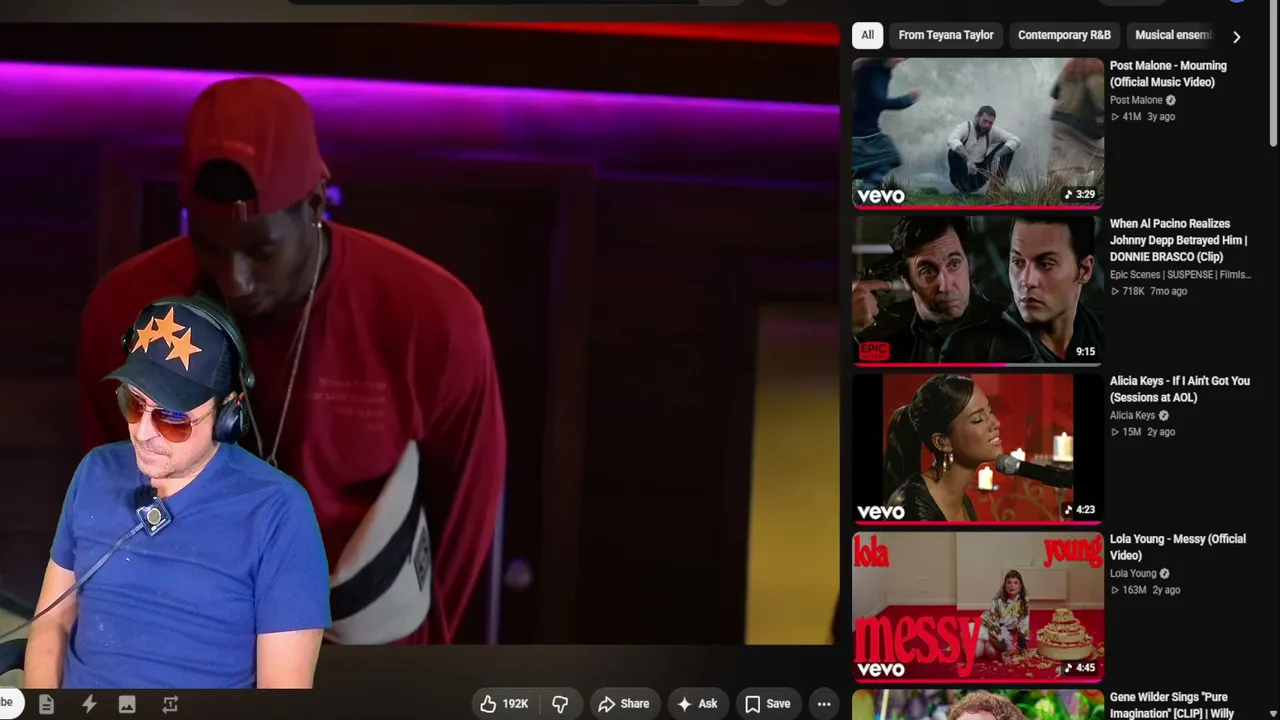Click title "Gene Wilder Sings Pure Imagination"
Image resolution: width=1280 pixels, height=720 pixels.
click(x=1172, y=705)
